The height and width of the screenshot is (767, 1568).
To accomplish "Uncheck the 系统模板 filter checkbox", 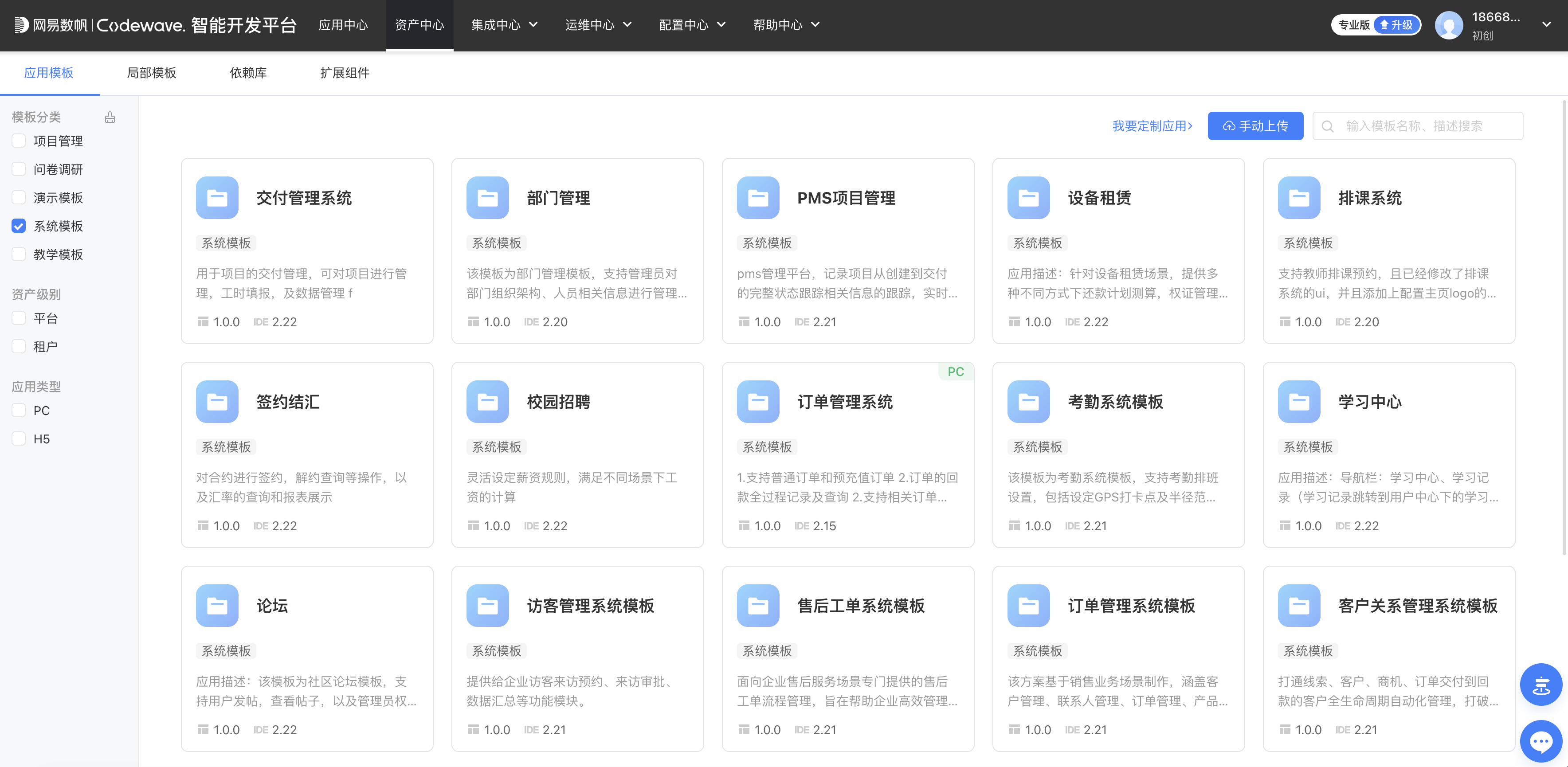I will tap(18, 226).
